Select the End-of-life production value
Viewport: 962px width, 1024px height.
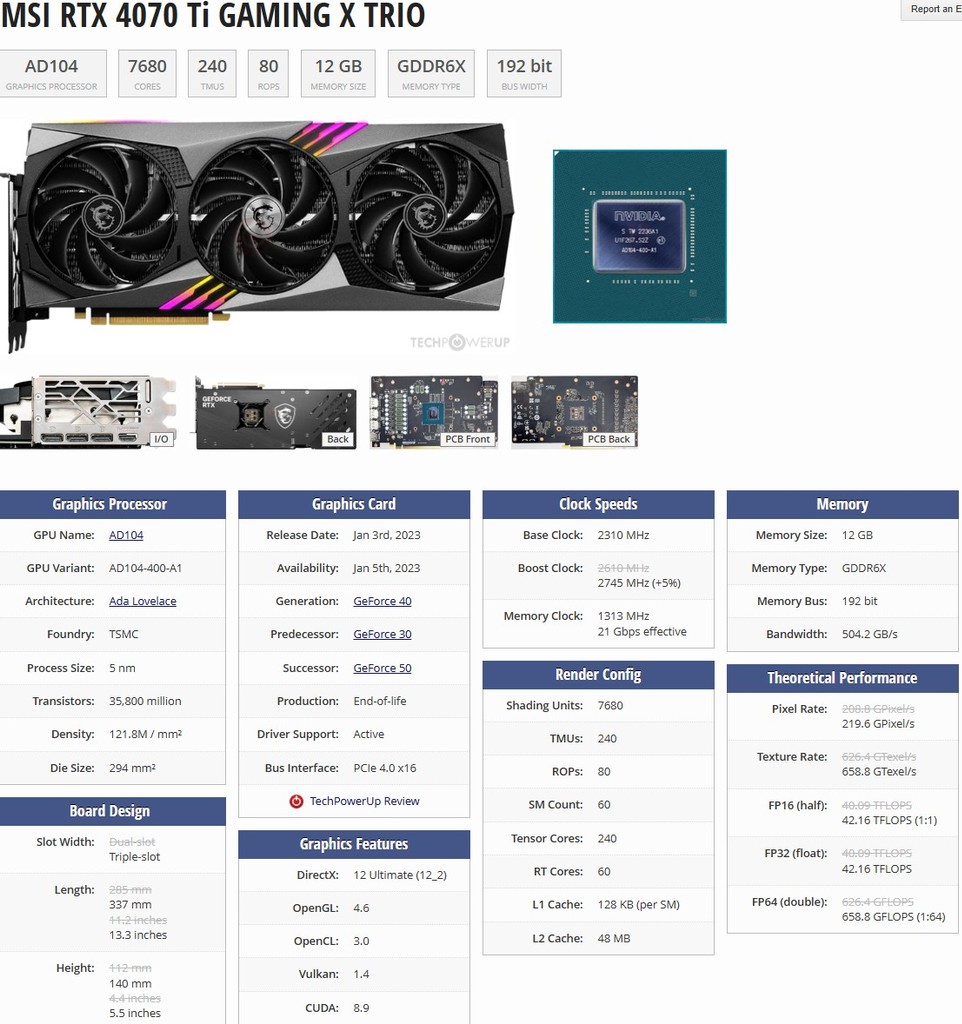[x=379, y=701]
